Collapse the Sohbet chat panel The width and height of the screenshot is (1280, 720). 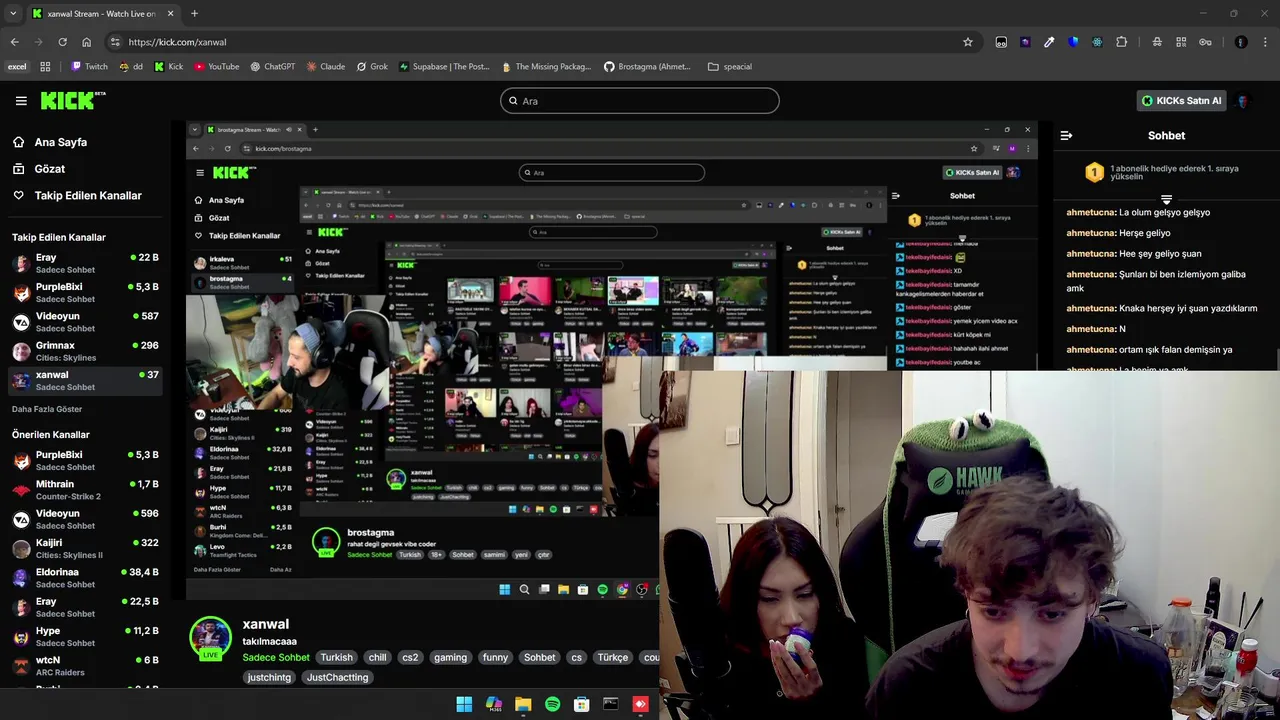click(x=1066, y=135)
